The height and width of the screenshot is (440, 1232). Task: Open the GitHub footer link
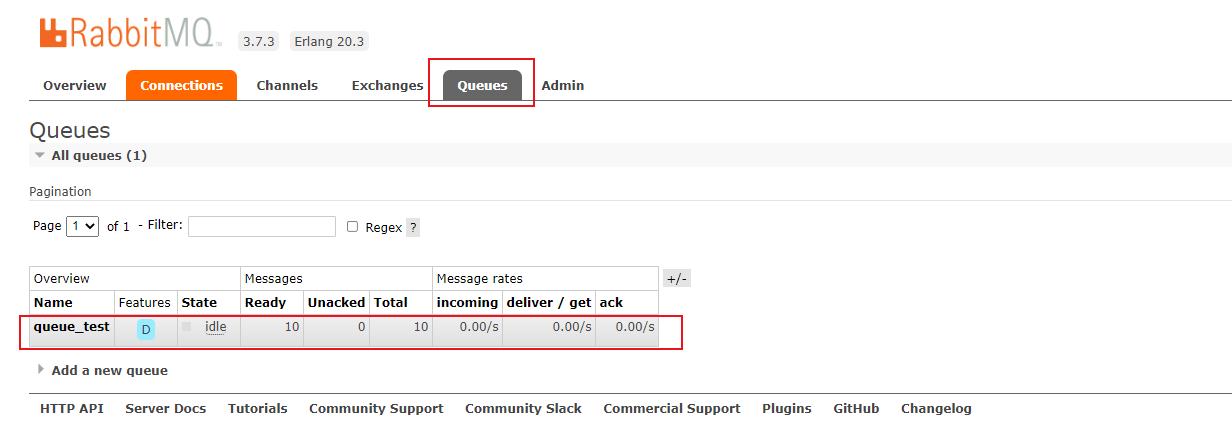(856, 409)
